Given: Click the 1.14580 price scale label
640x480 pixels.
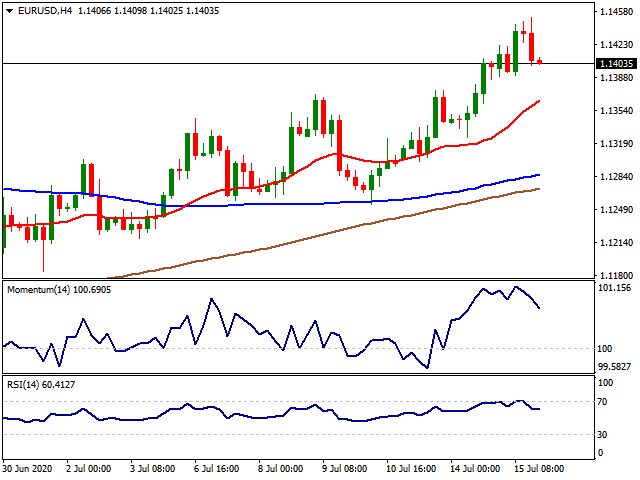Looking at the screenshot, I should (x=616, y=12).
